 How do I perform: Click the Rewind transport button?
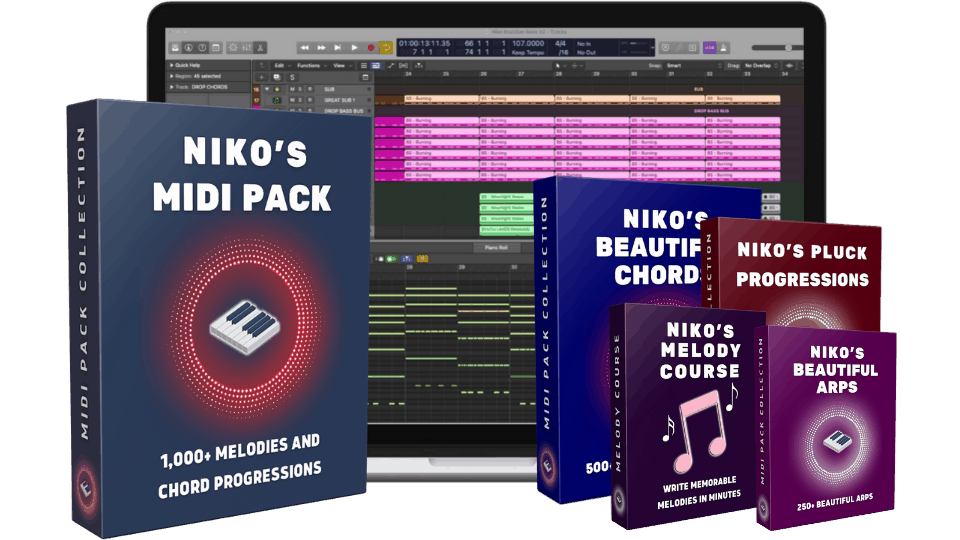point(304,47)
